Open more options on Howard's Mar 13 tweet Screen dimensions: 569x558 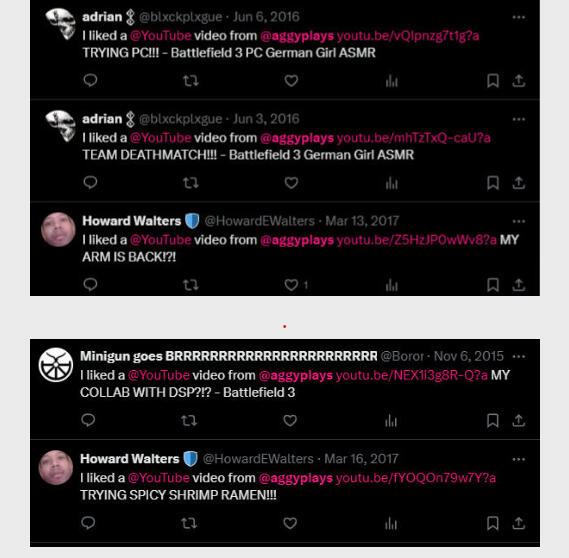(x=519, y=221)
